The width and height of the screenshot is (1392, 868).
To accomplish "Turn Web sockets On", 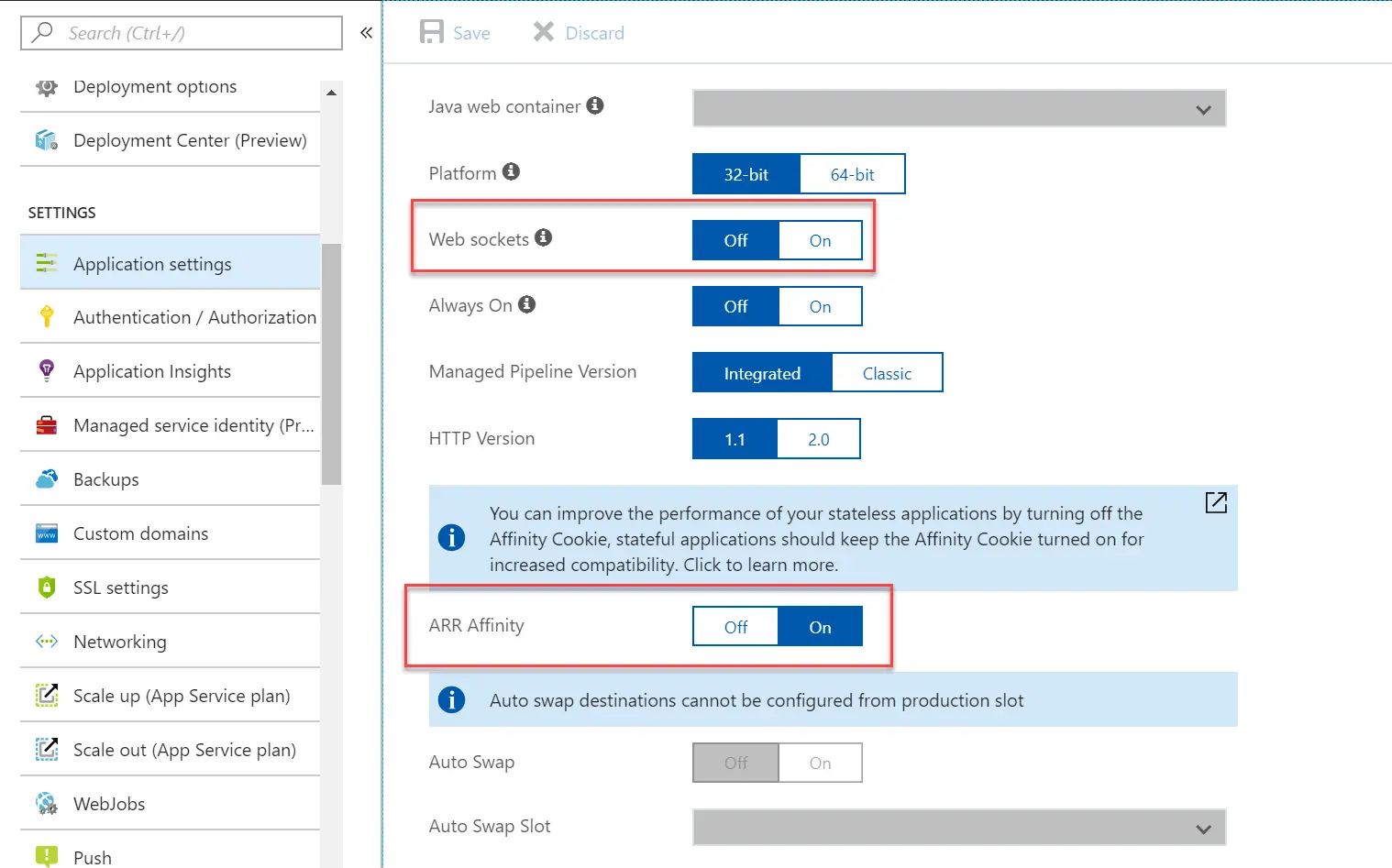I will click(820, 240).
